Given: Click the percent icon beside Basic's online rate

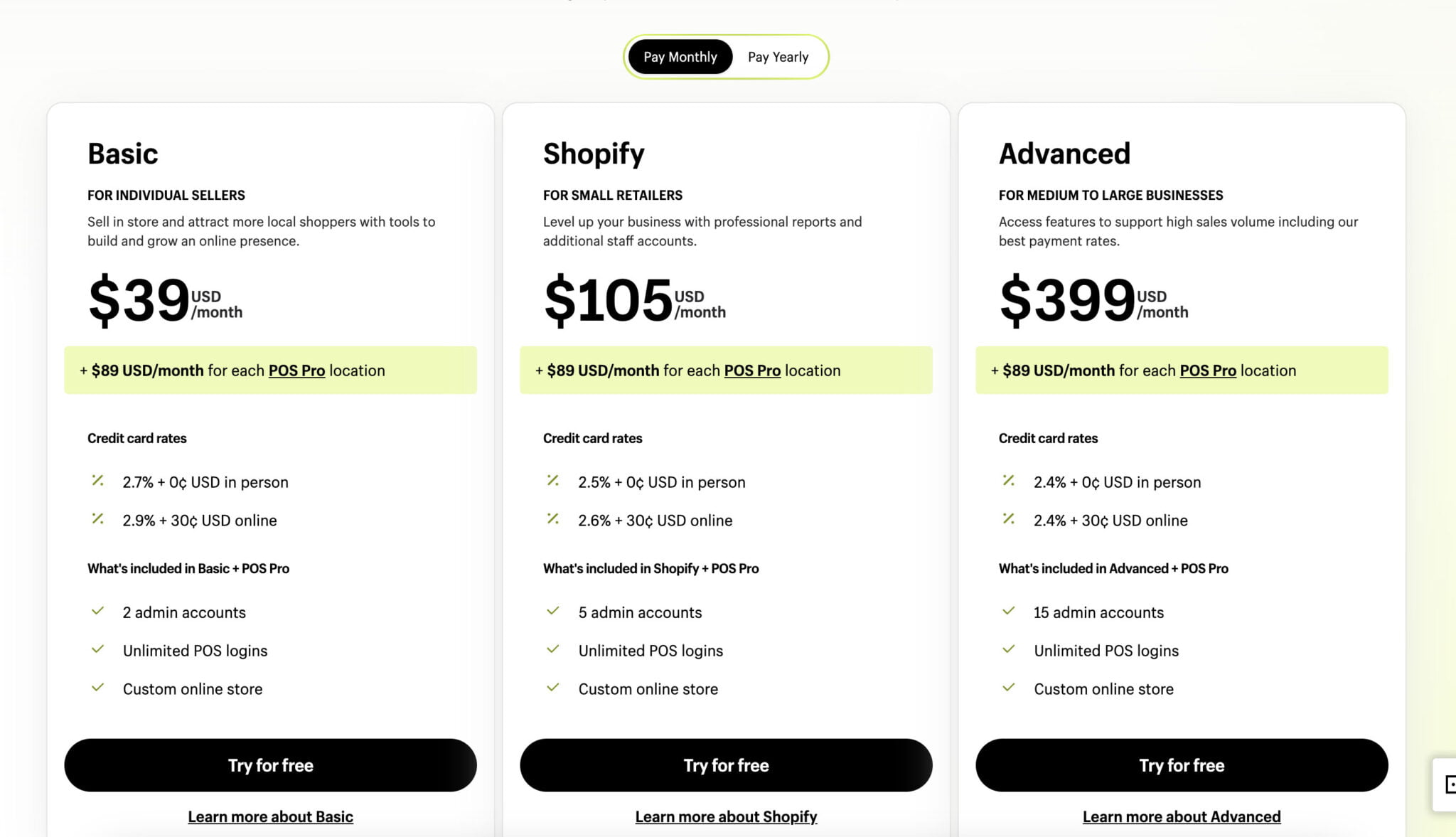Looking at the screenshot, I should point(98,519).
